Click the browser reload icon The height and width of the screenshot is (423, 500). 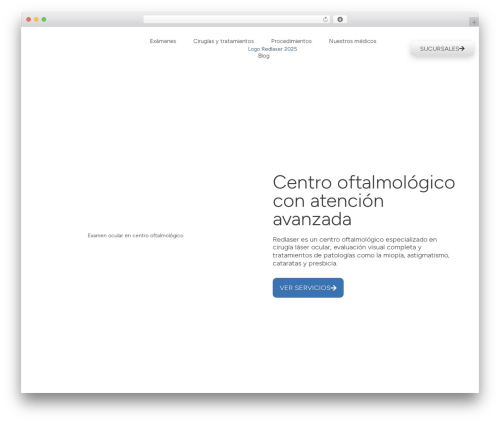pos(325,20)
